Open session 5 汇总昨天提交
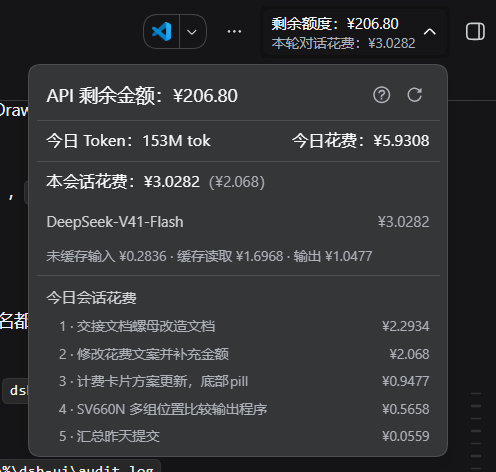This screenshot has height=472, width=496. click(109, 436)
